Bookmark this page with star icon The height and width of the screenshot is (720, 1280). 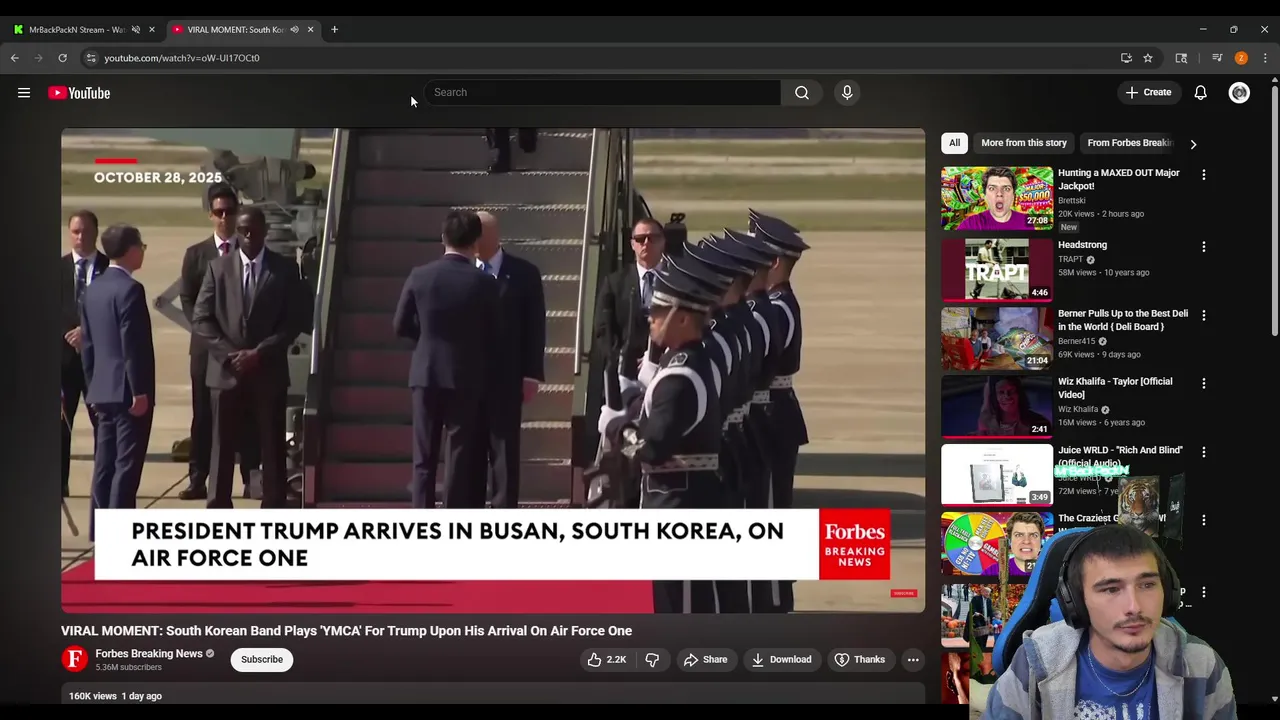point(1148,58)
